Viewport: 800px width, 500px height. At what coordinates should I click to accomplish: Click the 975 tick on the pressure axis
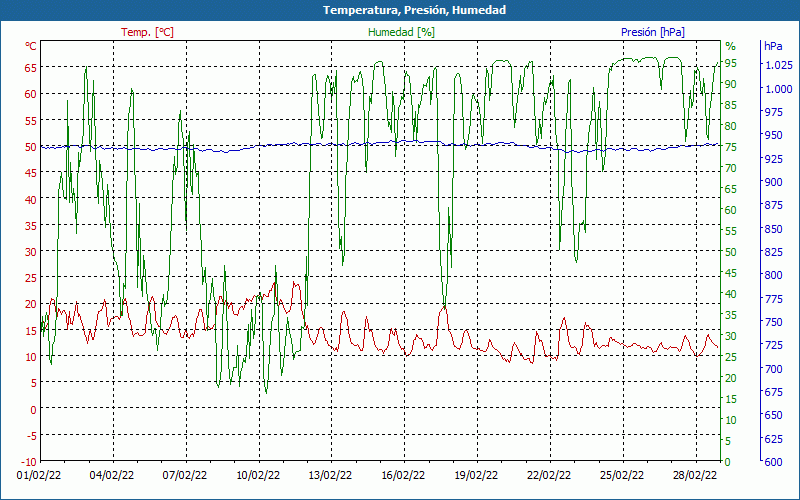pyautogui.click(x=773, y=112)
